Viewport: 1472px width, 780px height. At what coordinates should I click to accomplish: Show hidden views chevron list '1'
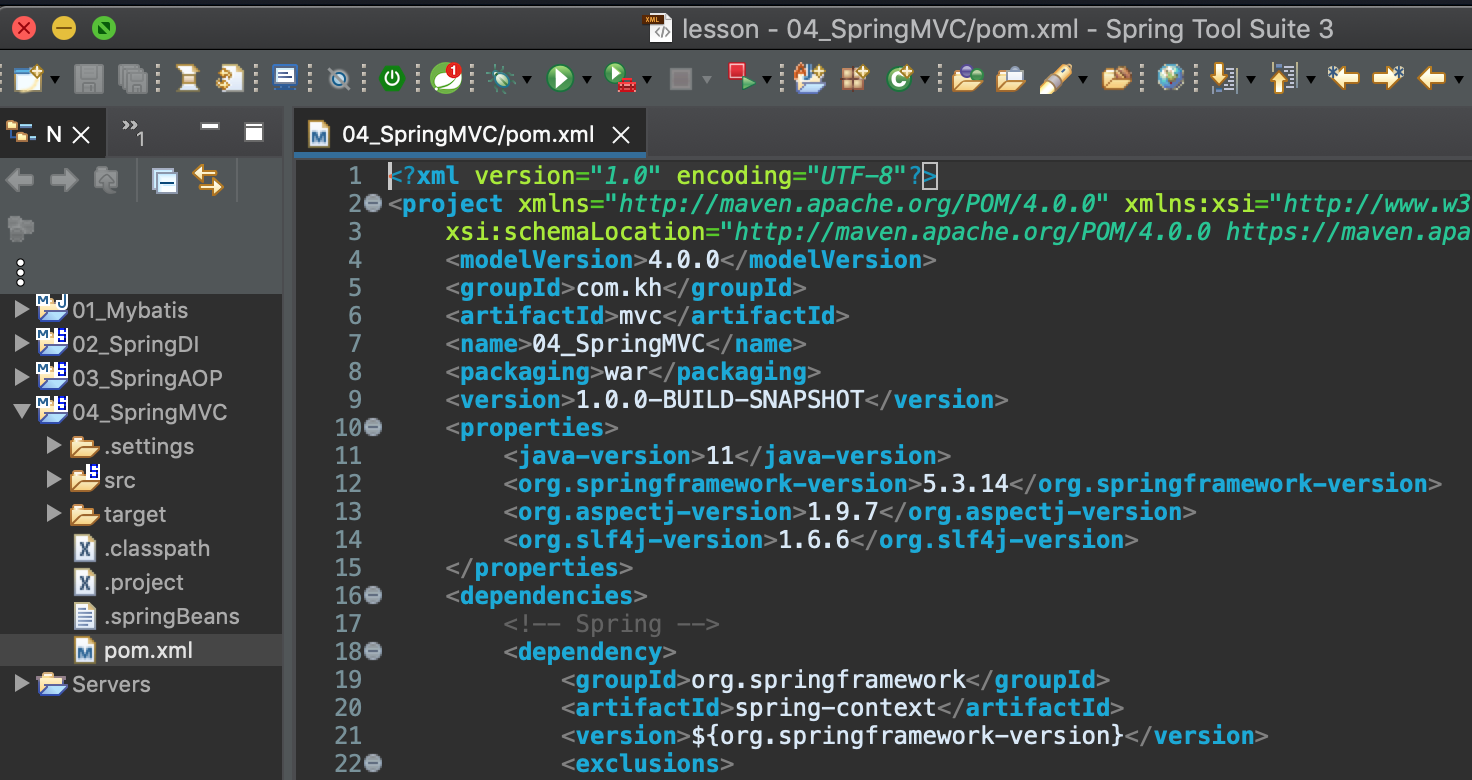[133, 131]
